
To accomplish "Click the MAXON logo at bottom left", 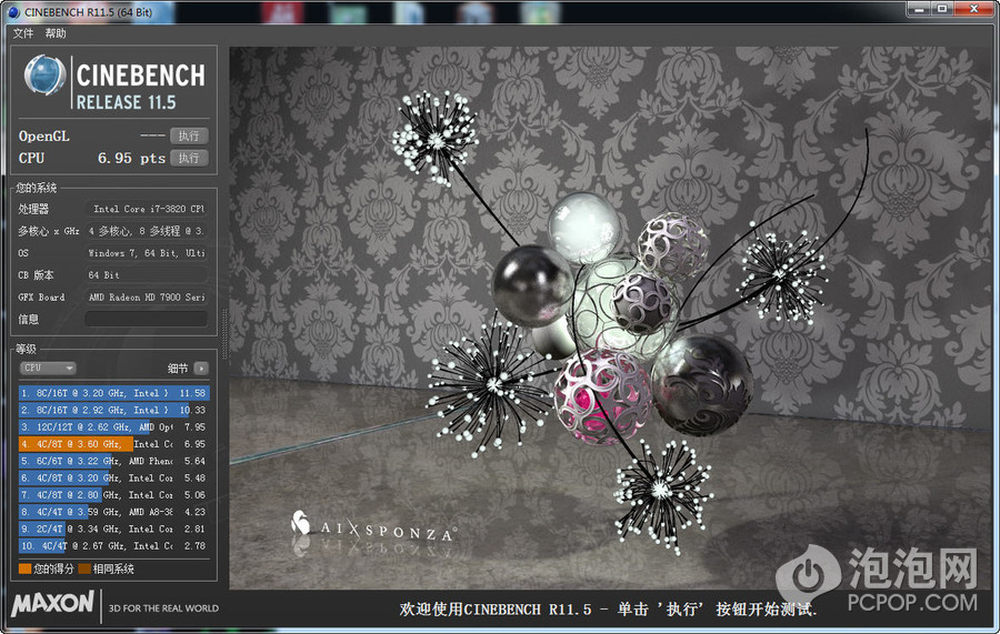I will point(53,604).
